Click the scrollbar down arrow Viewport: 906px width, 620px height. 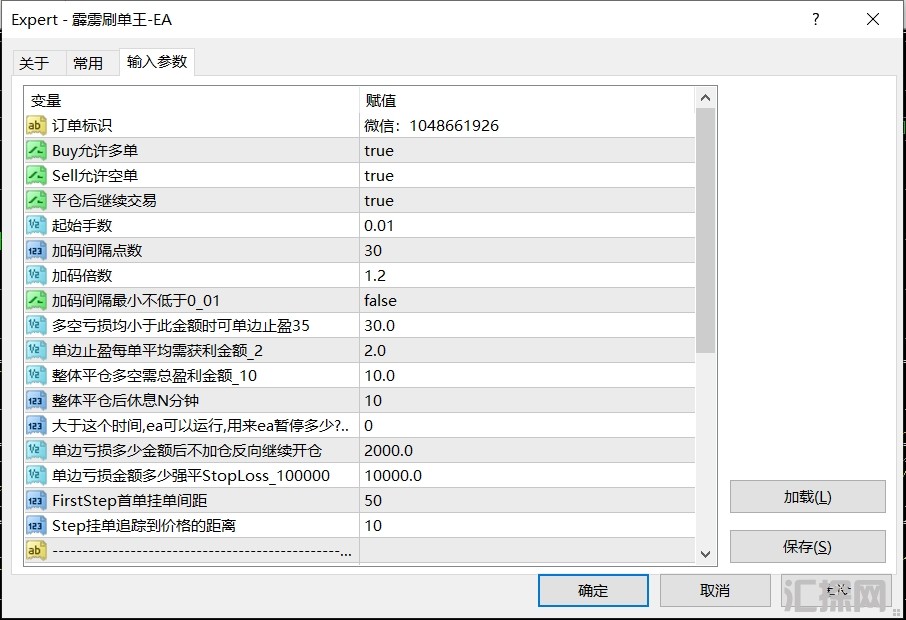[705, 554]
